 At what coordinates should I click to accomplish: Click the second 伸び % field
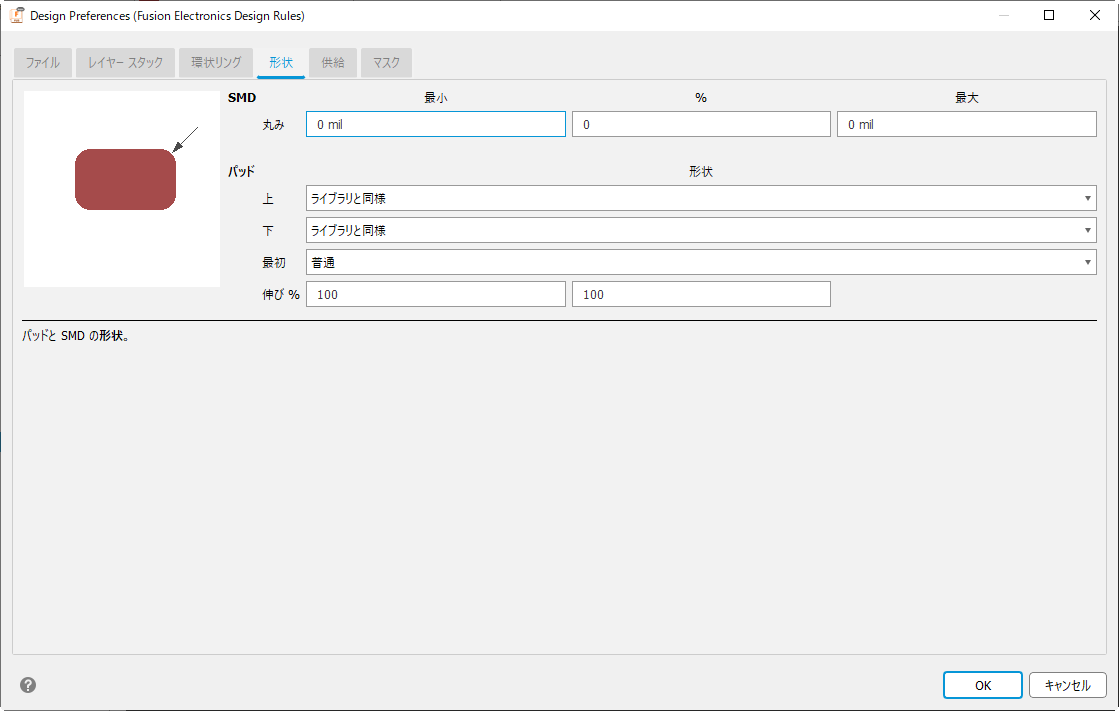[x=702, y=294]
